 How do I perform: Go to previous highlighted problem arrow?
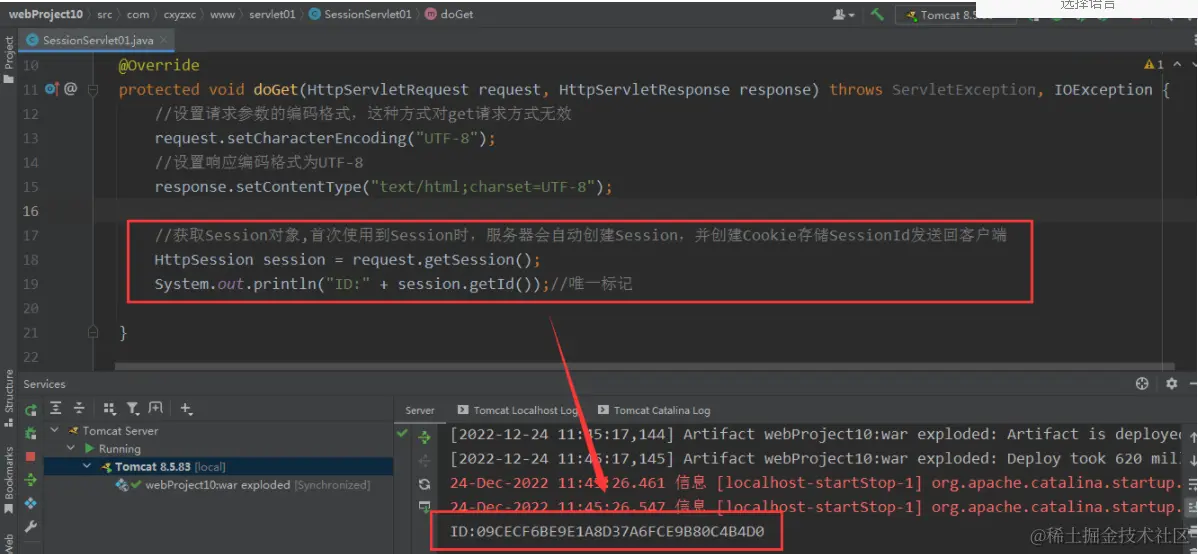point(1175,65)
